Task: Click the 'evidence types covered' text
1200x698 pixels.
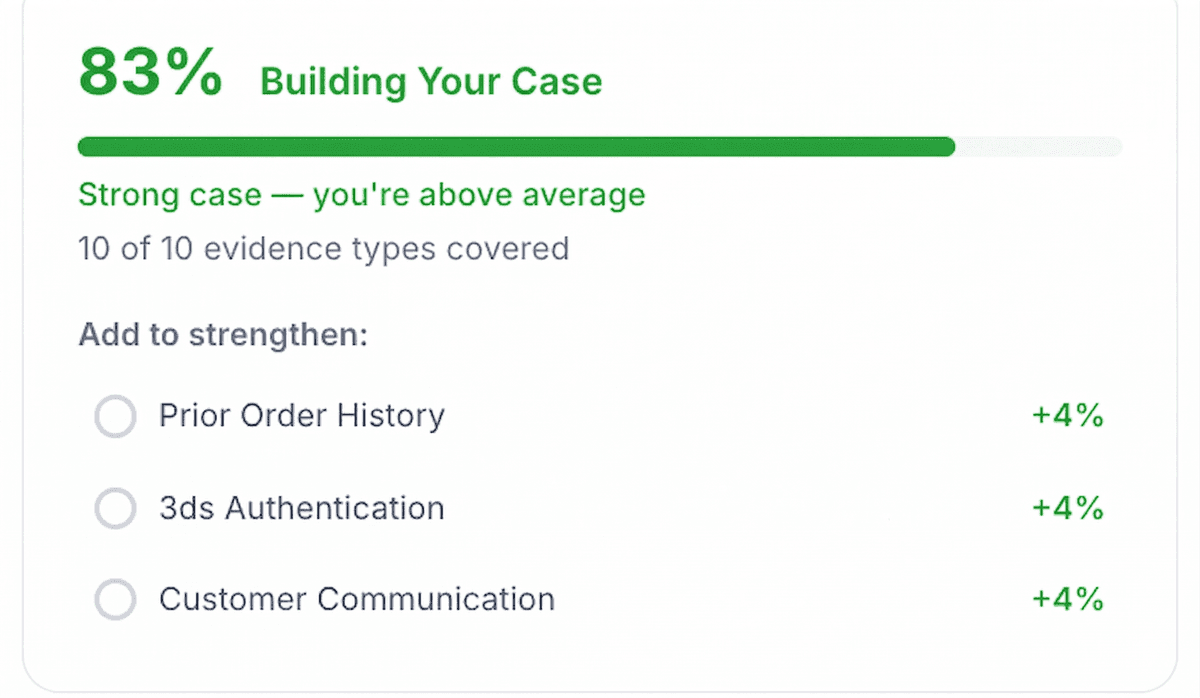Action: pos(386,248)
